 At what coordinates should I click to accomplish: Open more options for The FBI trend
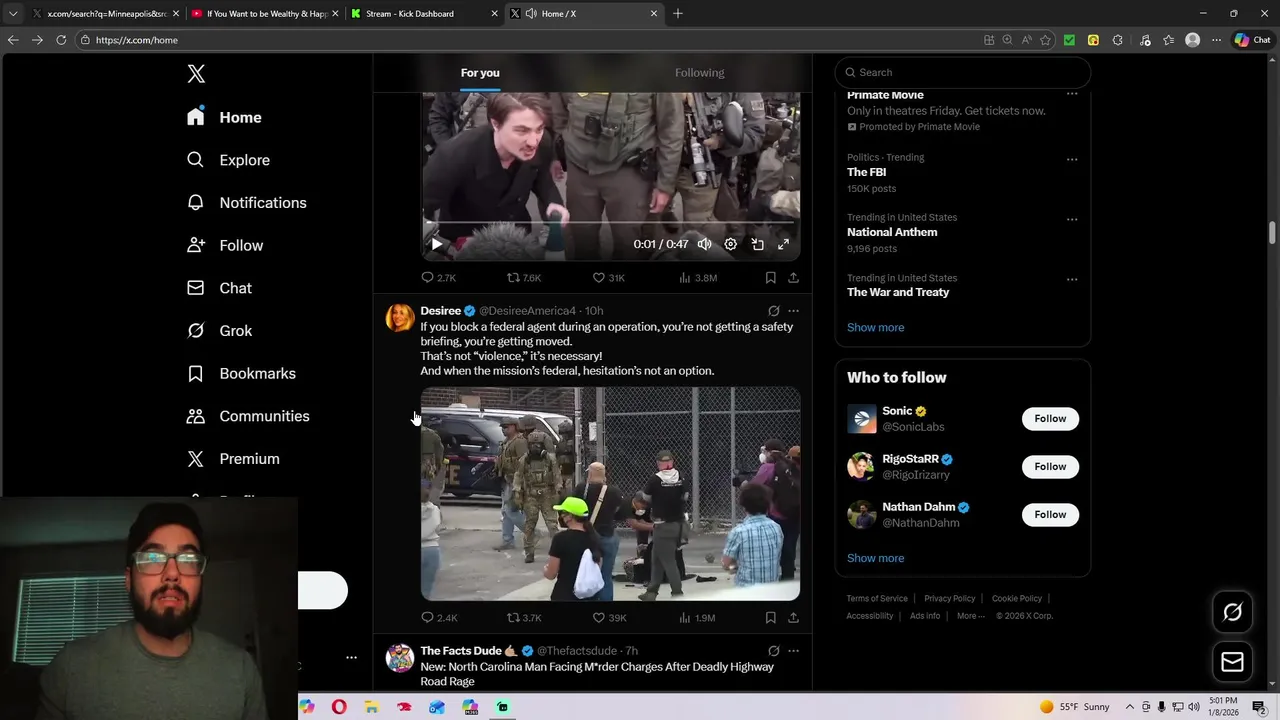pyautogui.click(x=1072, y=159)
